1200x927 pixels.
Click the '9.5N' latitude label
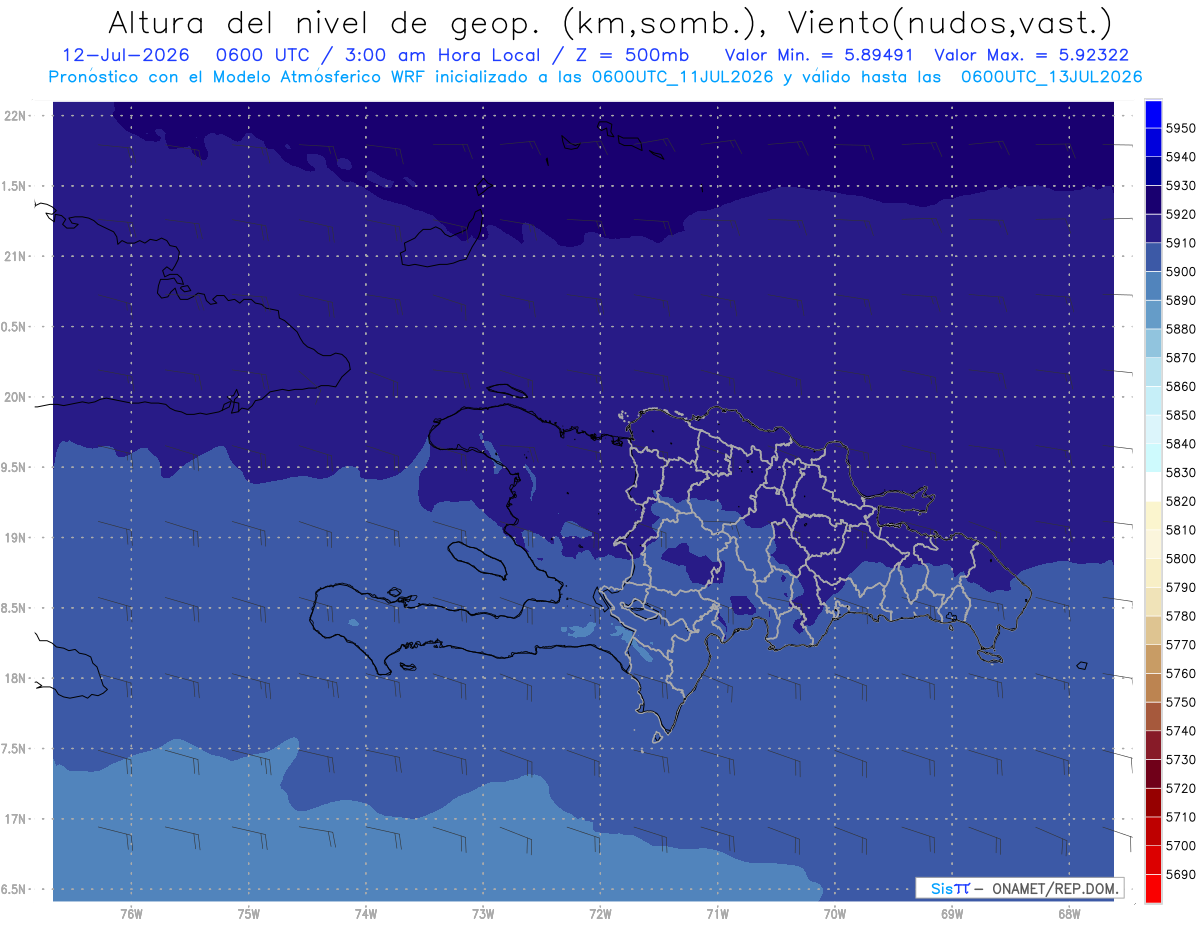tap(15, 468)
